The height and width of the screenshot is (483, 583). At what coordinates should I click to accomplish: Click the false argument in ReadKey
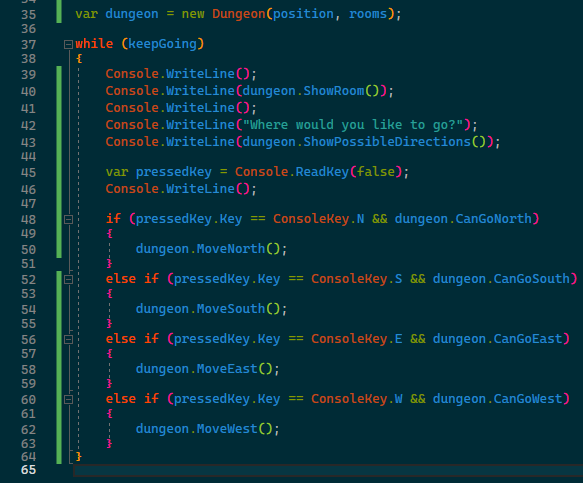376,172
